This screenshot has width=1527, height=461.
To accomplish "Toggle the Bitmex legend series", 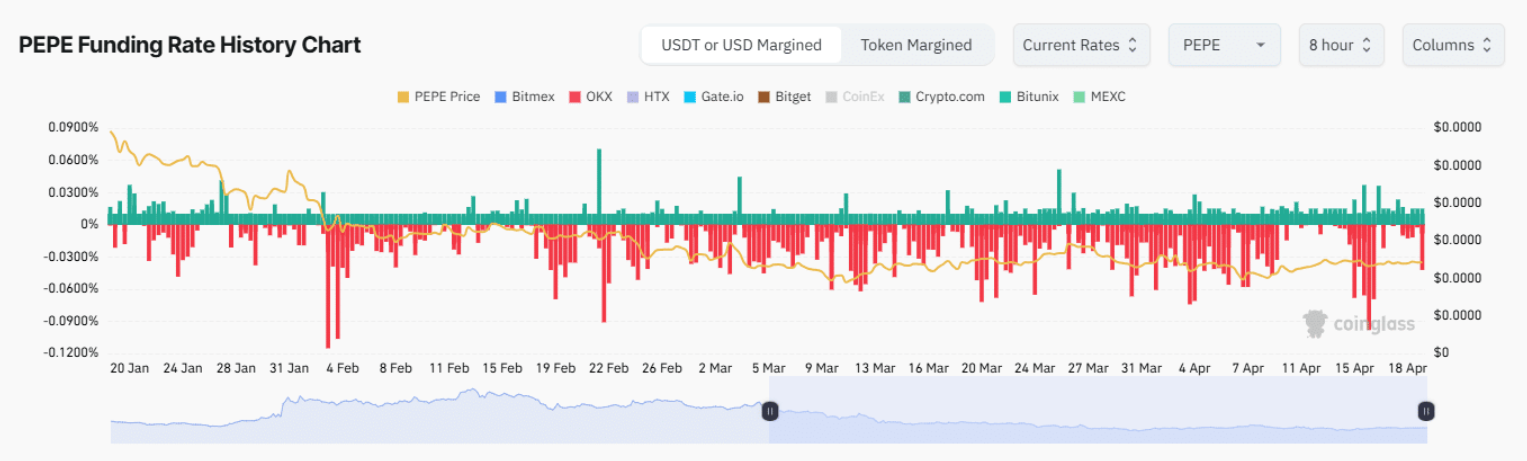I will (529, 97).
